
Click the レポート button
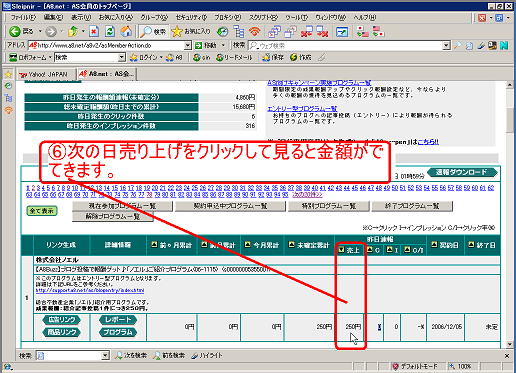[x=118, y=320]
